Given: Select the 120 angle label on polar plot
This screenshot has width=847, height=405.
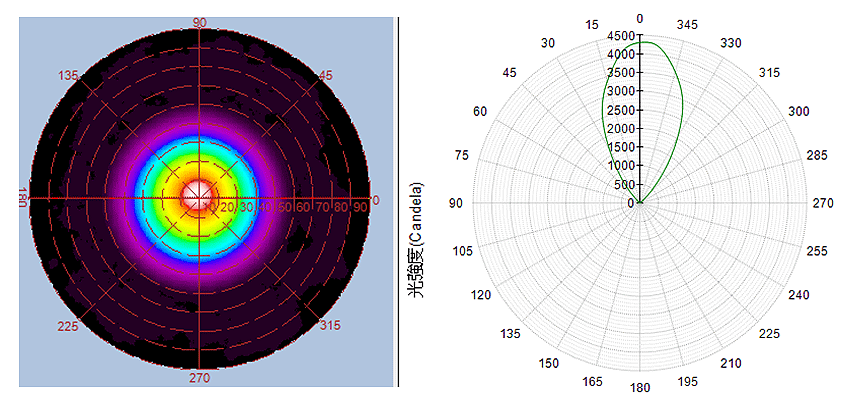Looking at the screenshot, I should [x=480, y=295].
